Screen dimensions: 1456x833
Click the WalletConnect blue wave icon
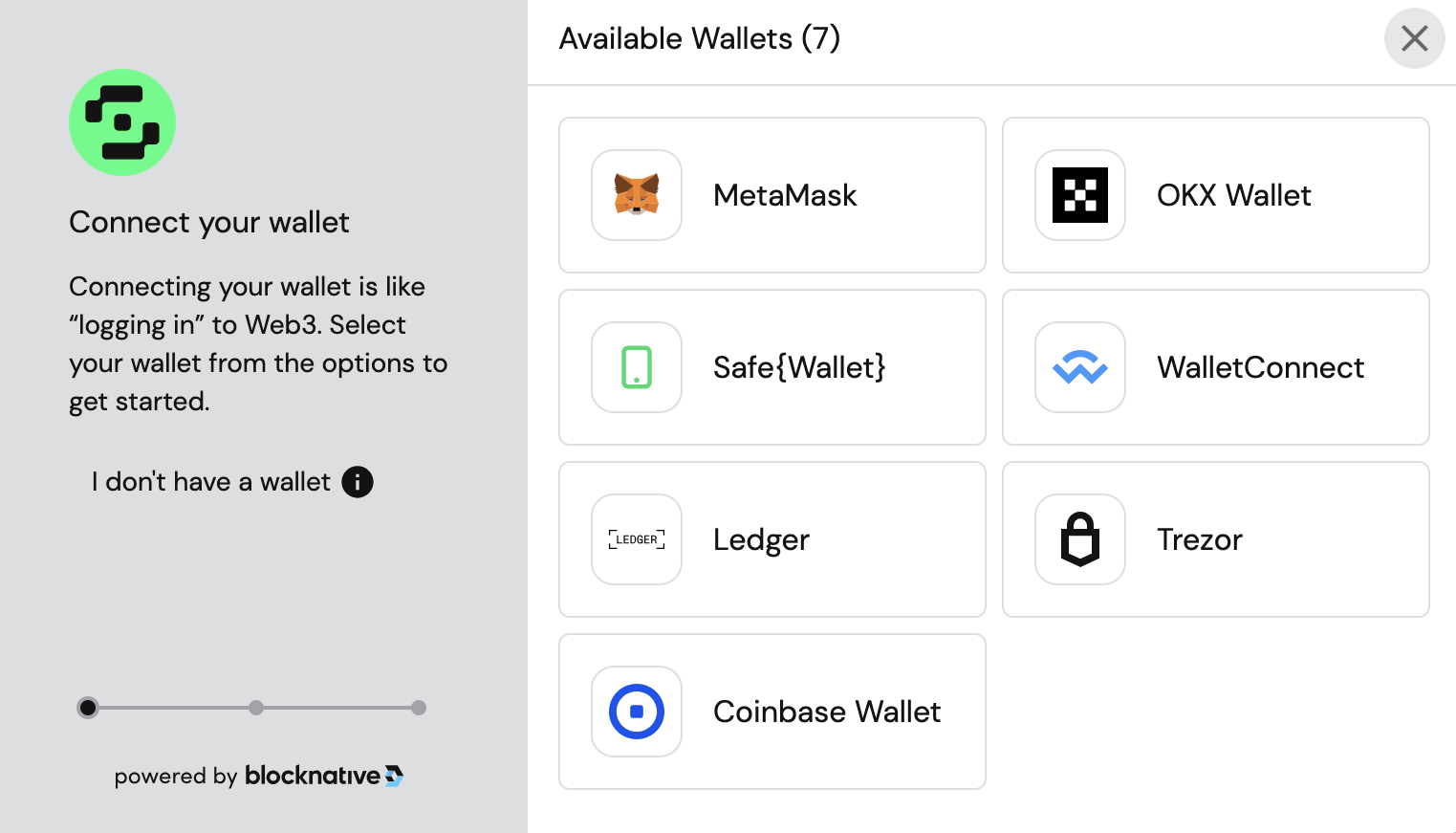(1080, 367)
